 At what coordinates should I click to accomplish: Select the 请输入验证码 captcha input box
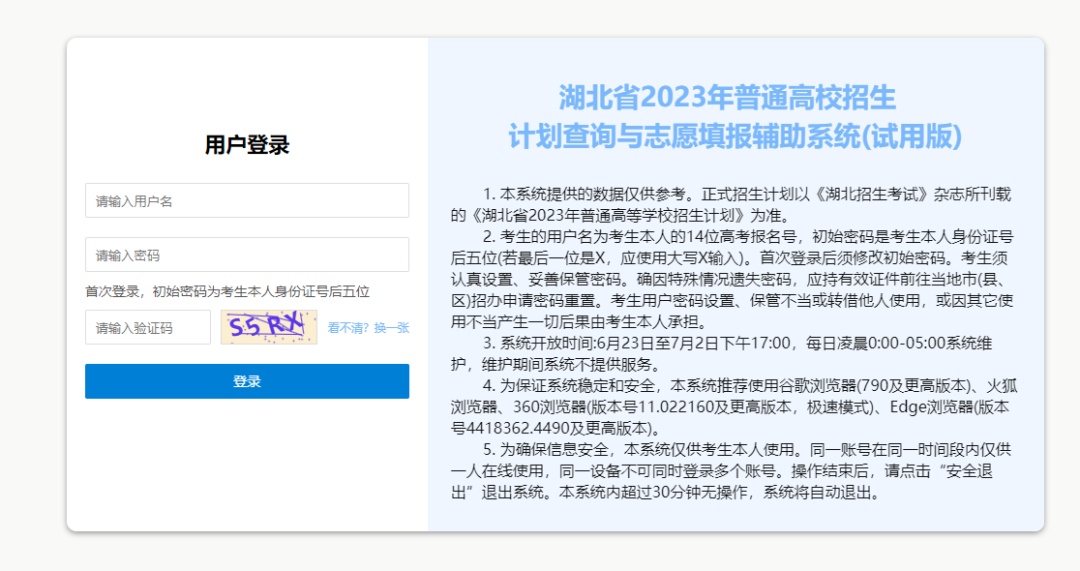pos(147,327)
